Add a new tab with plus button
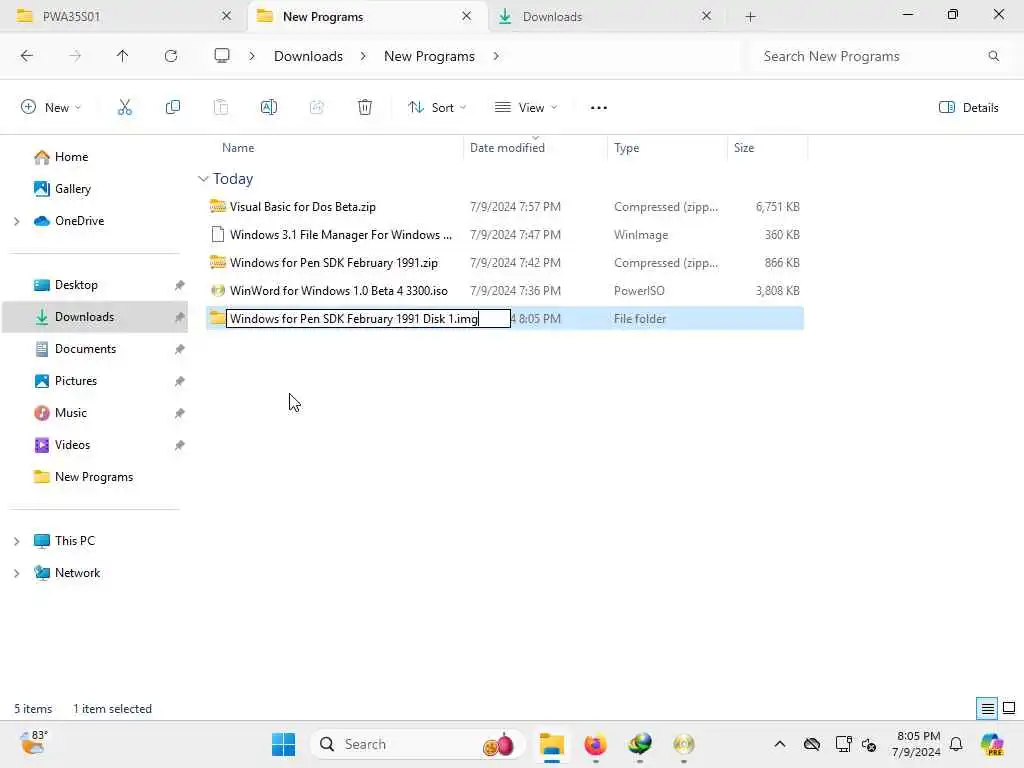Screen dimensions: 1024x768 point(750,17)
